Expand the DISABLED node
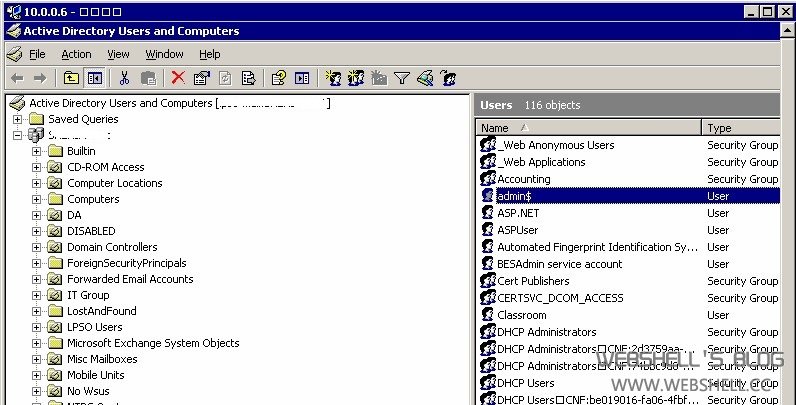The width and height of the screenshot is (796, 405). [36, 231]
